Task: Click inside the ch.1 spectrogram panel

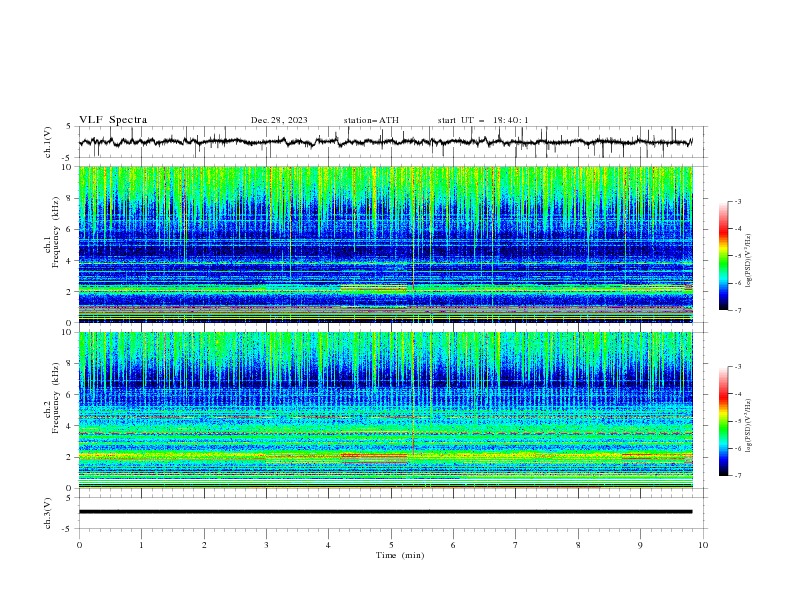Action: (x=385, y=244)
